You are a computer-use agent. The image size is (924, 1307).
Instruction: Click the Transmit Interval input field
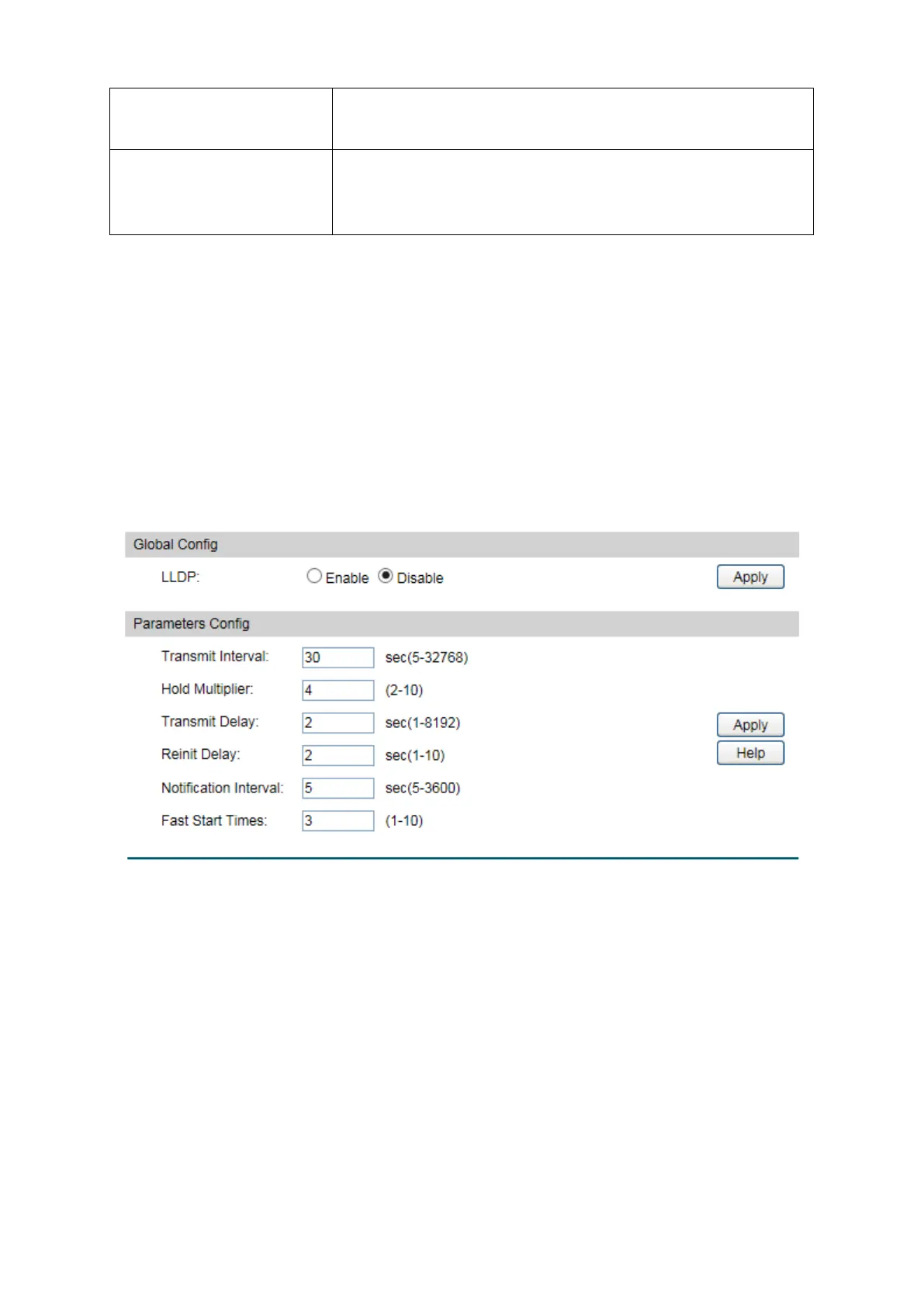[338, 657]
